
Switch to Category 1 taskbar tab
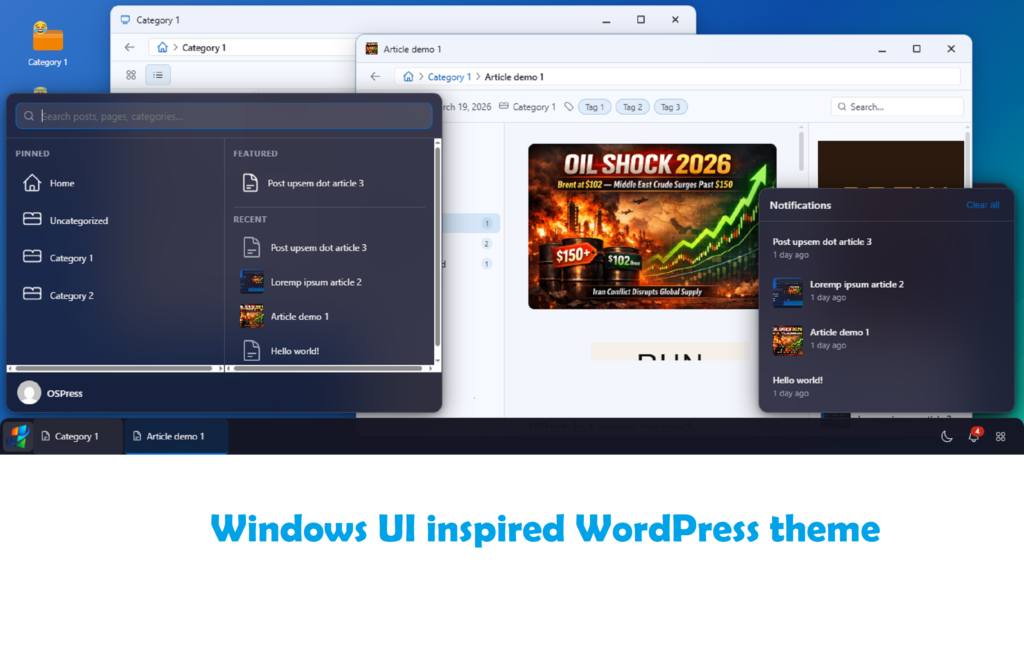click(76, 436)
